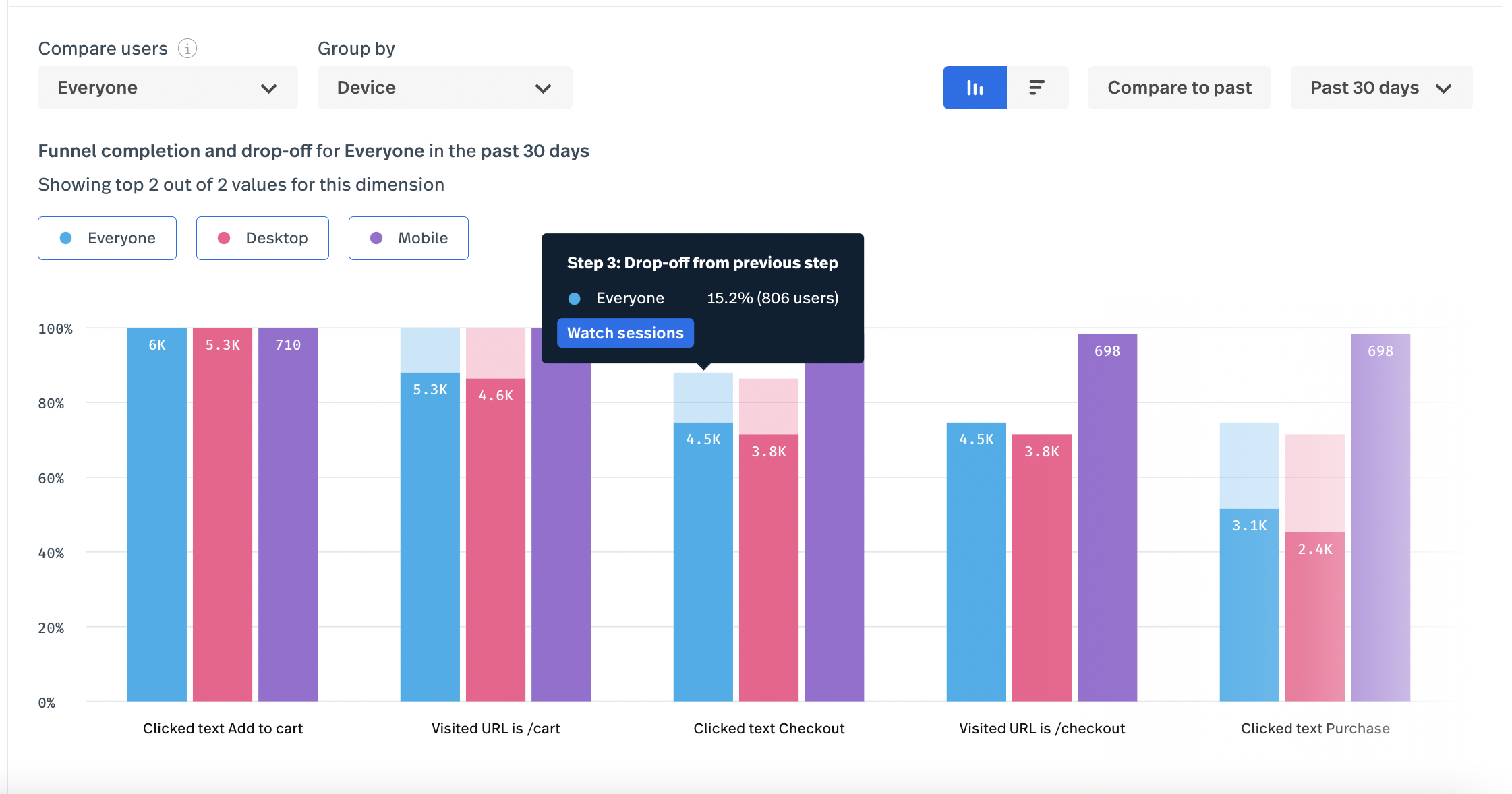This screenshot has width=1512, height=794.
Task: Click Watch sessions in the tooltip
Action: coord(625,333)
